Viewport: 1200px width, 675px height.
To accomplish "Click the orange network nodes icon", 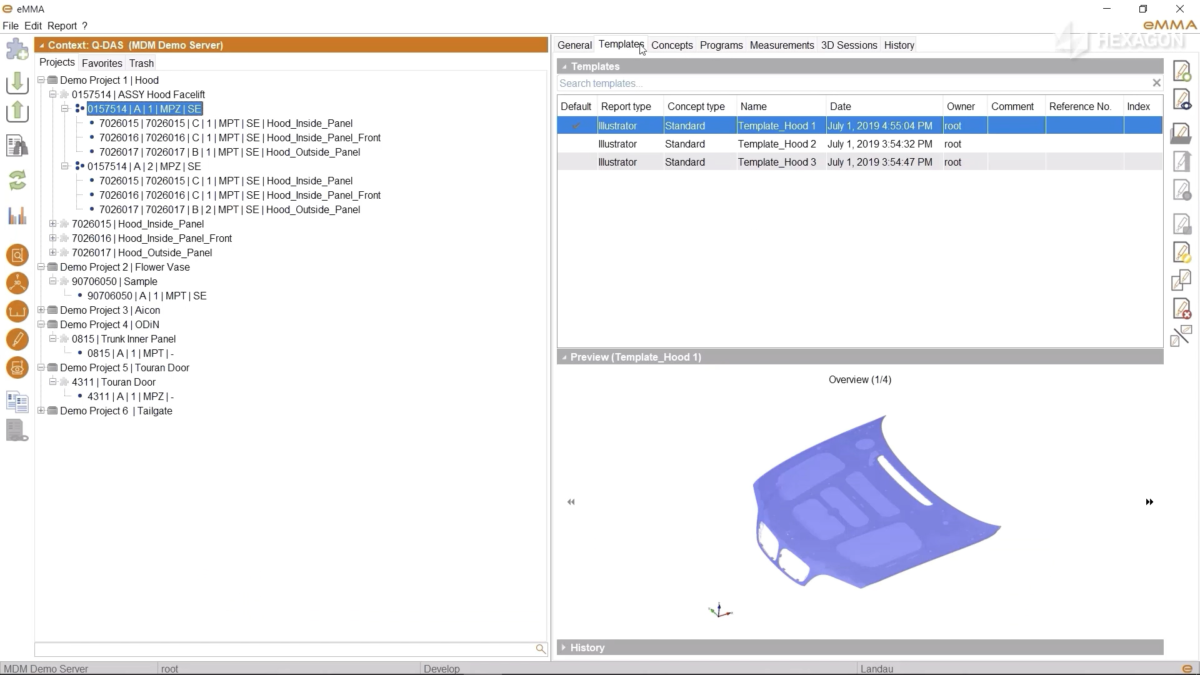I will (17, 283).
